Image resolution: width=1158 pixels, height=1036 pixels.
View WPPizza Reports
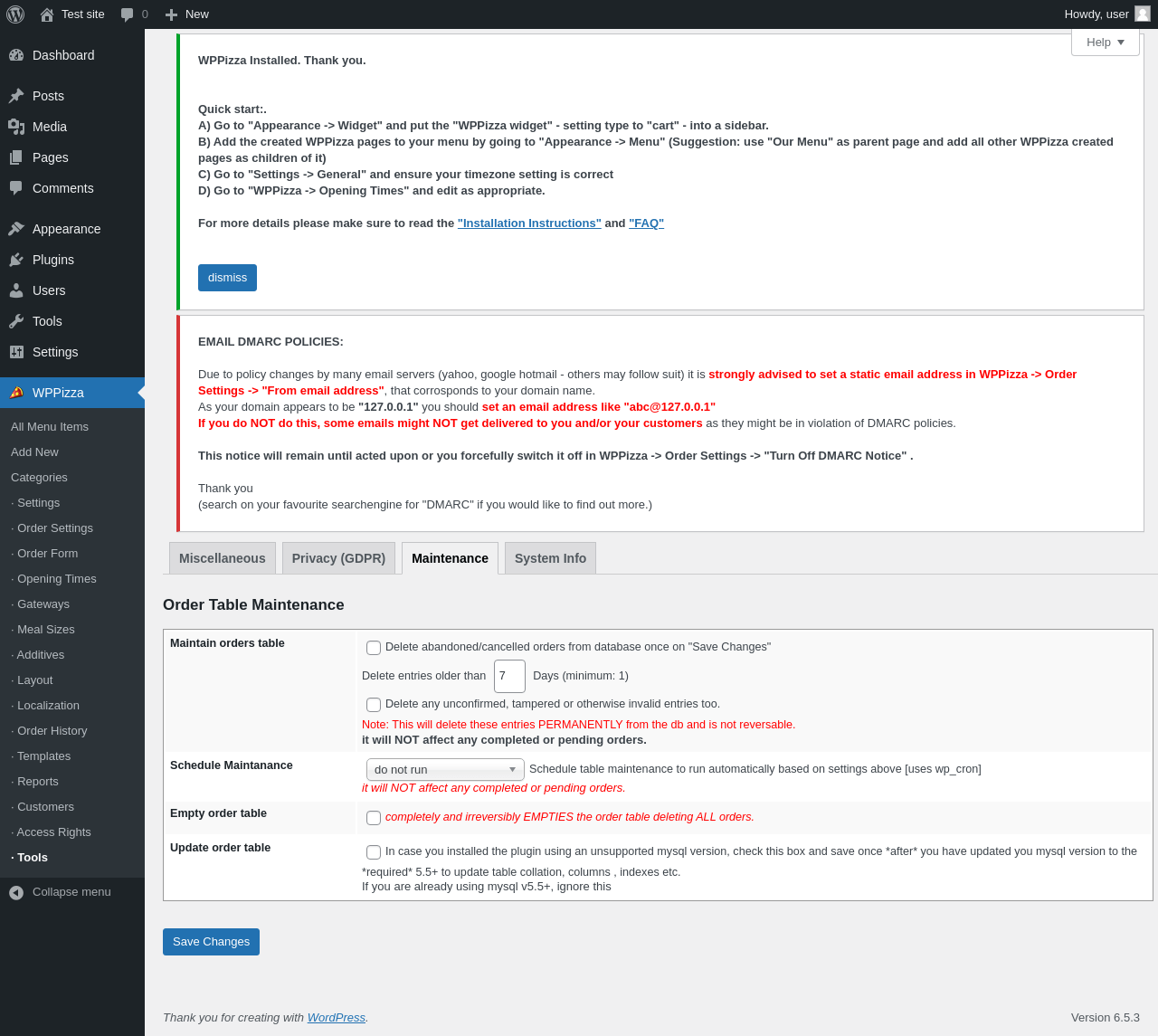click(34, 781)
